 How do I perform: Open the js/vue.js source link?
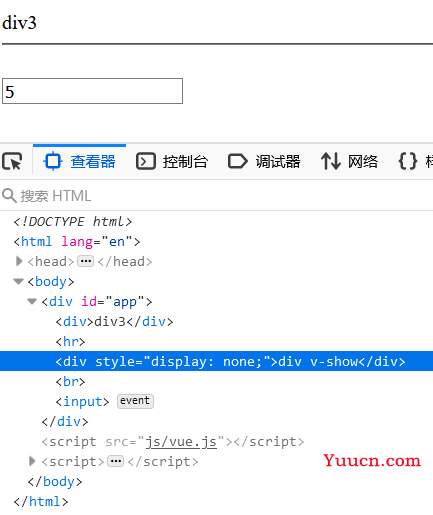click(181, 442)
